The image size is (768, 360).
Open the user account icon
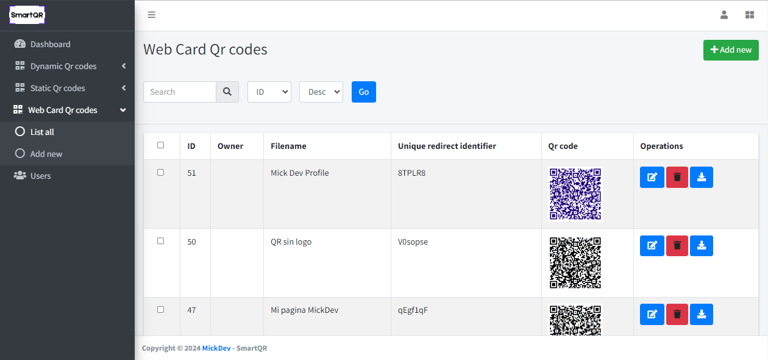tap(724, 15)
